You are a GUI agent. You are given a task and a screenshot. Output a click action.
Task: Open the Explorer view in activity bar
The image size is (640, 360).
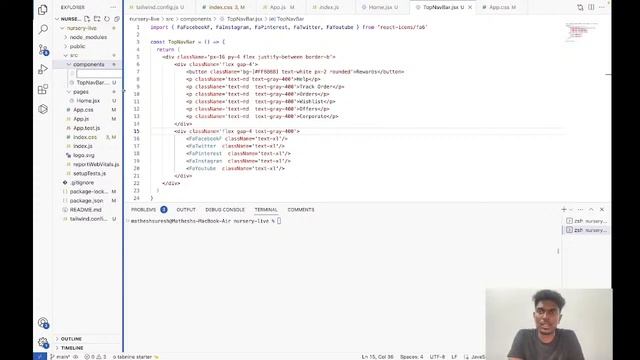[x=43, y=10]
